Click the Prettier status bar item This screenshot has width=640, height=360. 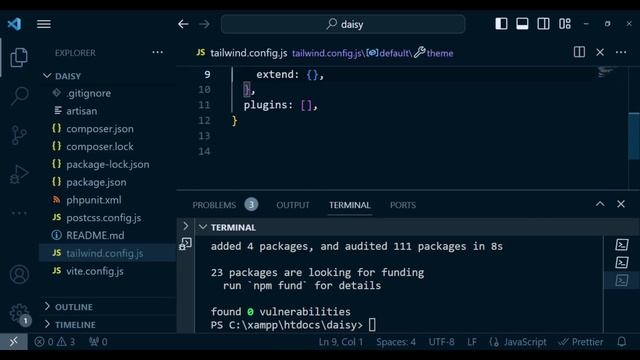pyautogui.click(x=580, y=342)
